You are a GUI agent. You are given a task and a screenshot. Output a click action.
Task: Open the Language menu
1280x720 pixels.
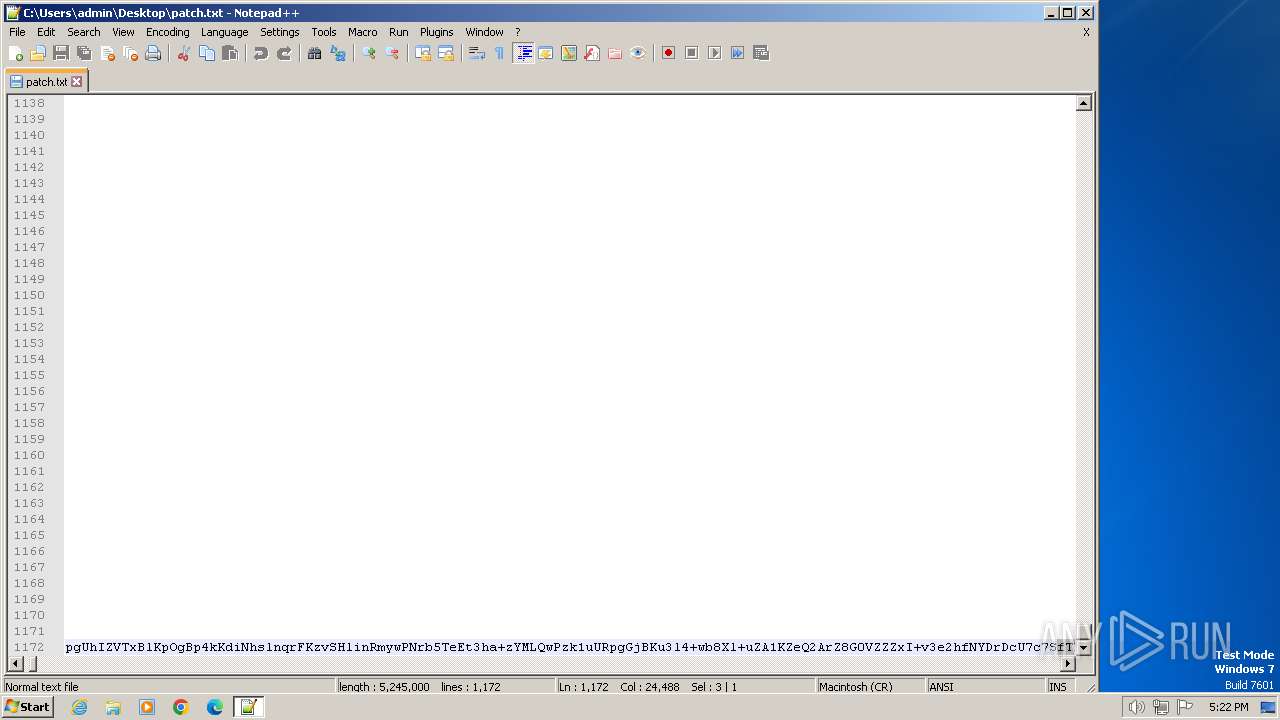click(x=224, y=32)
